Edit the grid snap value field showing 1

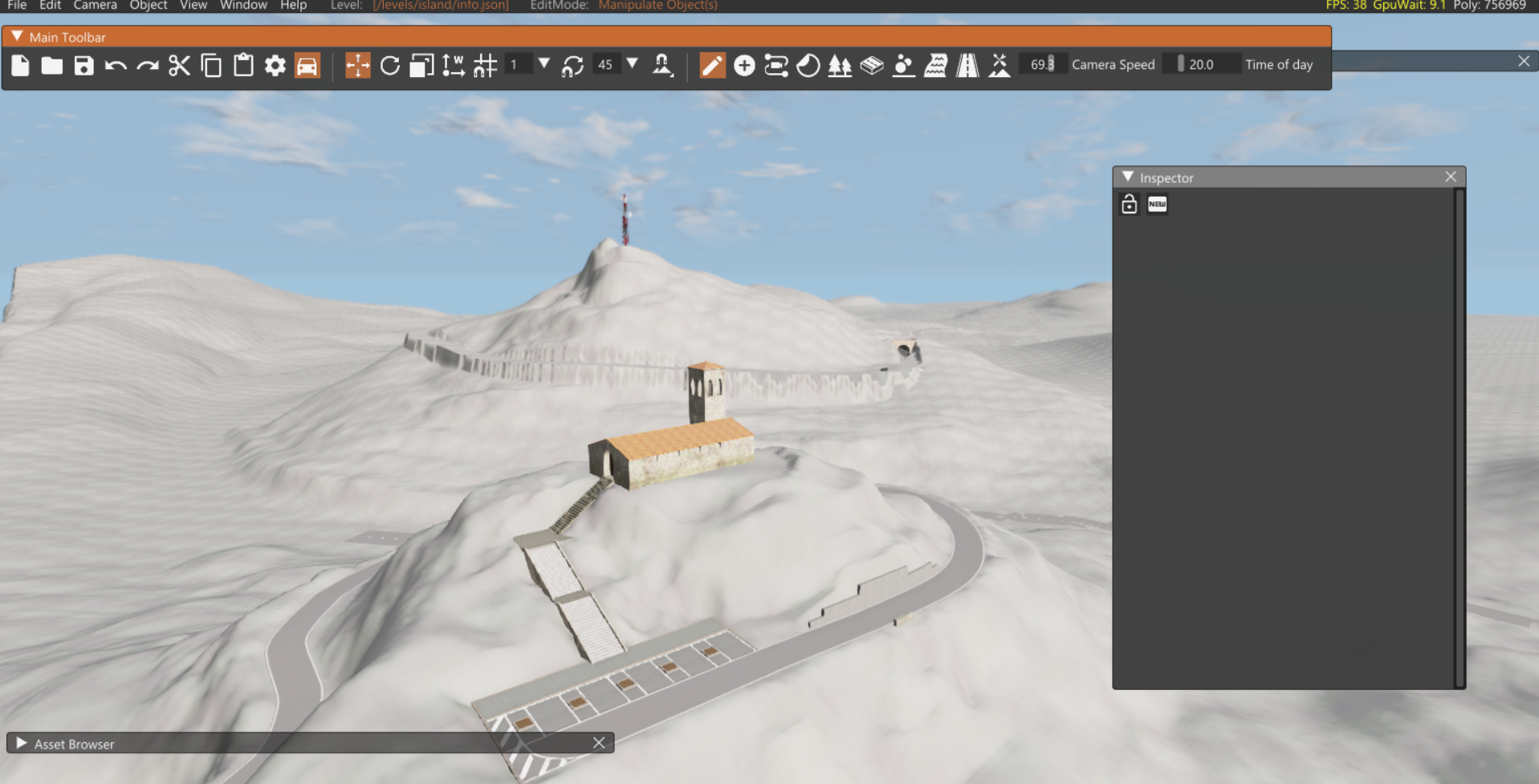click(x=518, y=64)
